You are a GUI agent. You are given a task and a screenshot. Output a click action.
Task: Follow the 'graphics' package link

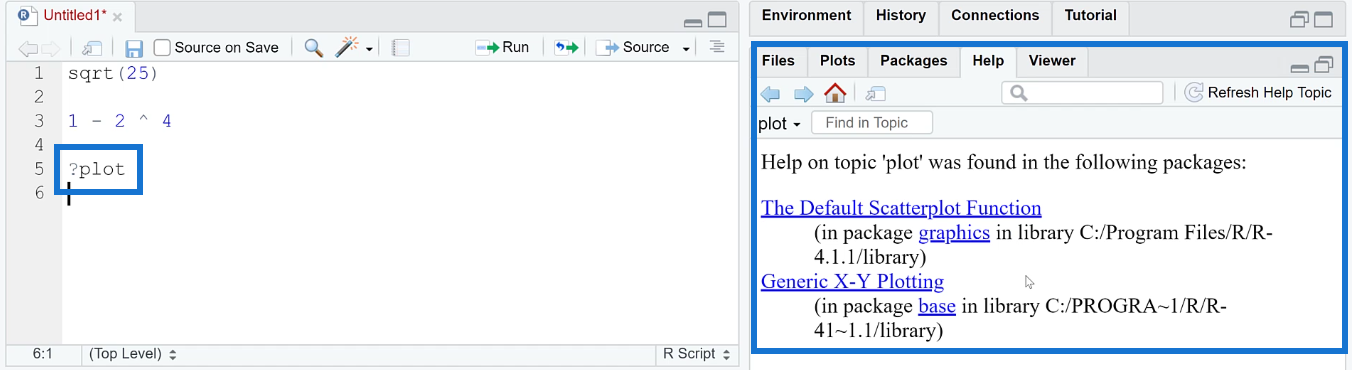tap(954, 233)
